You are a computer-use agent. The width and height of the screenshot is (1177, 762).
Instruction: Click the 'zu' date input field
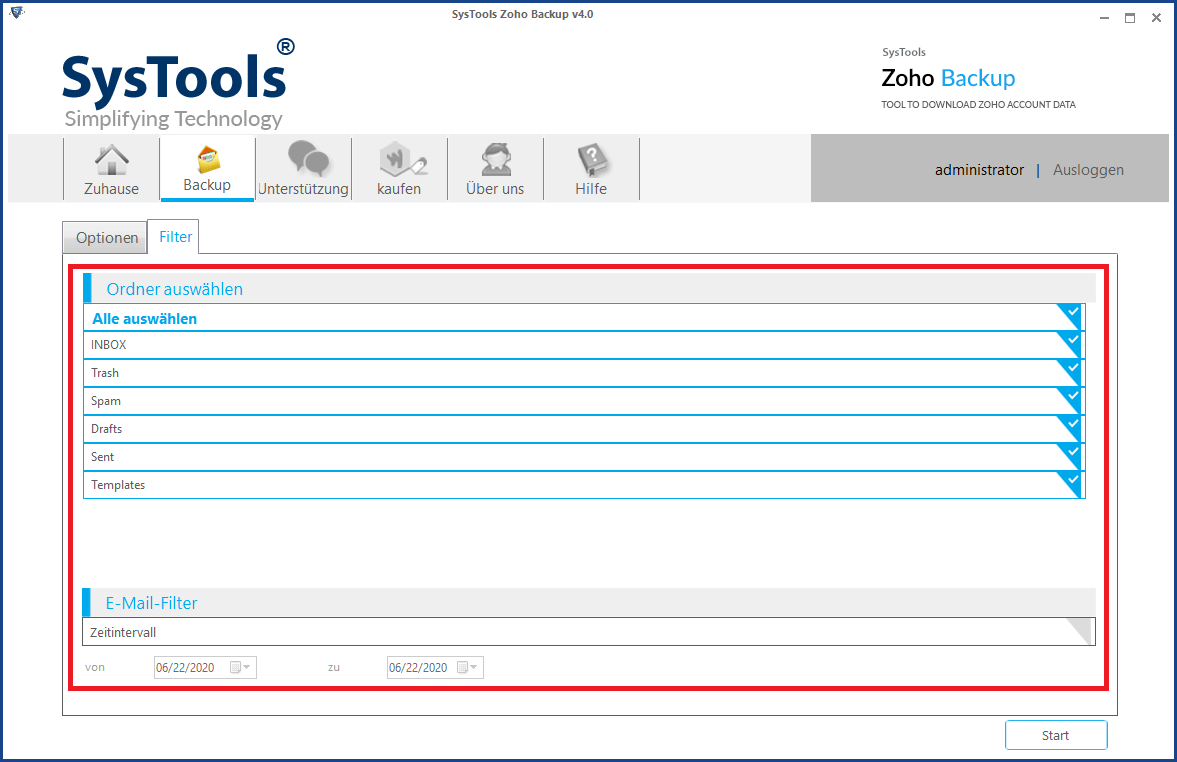tap(435, 667)
